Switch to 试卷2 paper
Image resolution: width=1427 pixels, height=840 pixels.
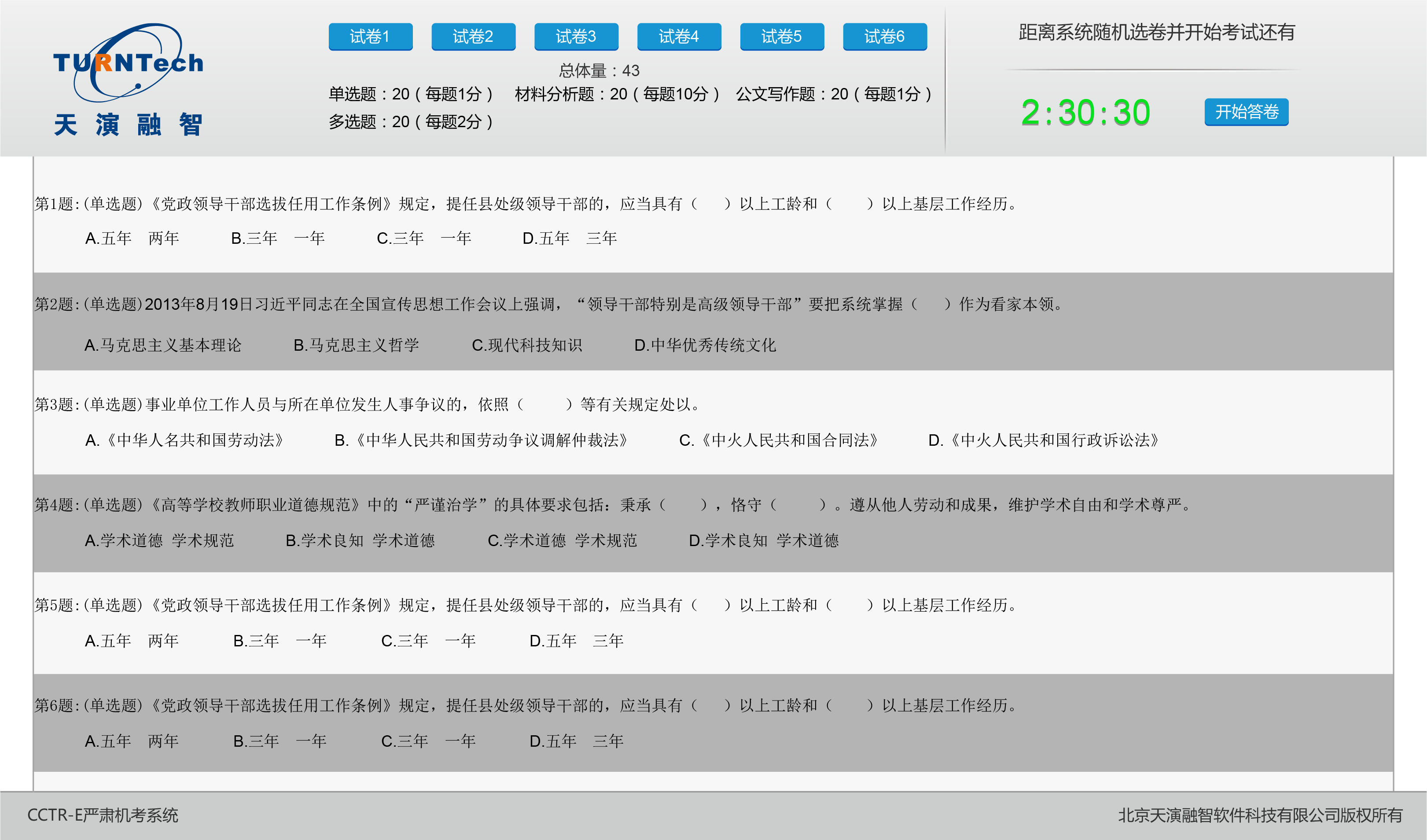(x=474, y=37)
